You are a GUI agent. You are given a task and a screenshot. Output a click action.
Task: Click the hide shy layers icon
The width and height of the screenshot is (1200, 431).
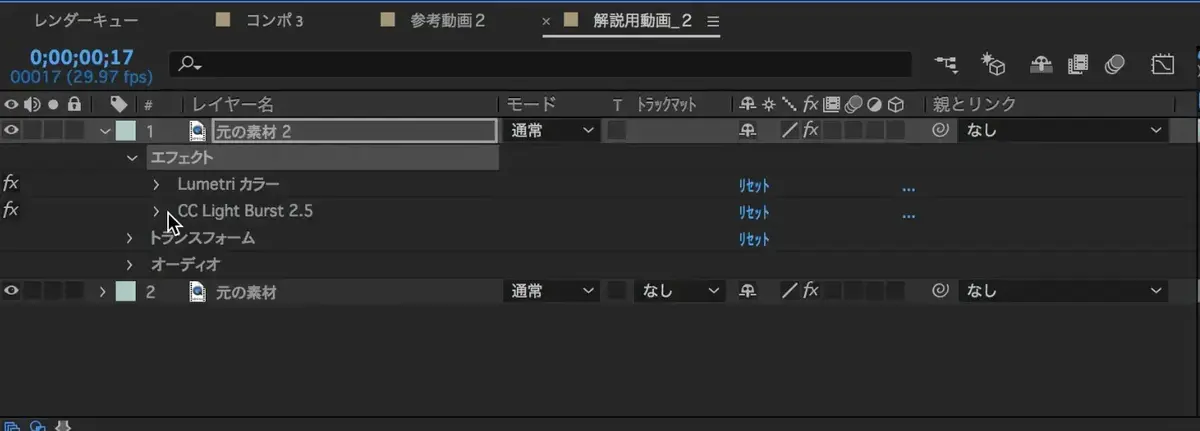[1041, 65]
